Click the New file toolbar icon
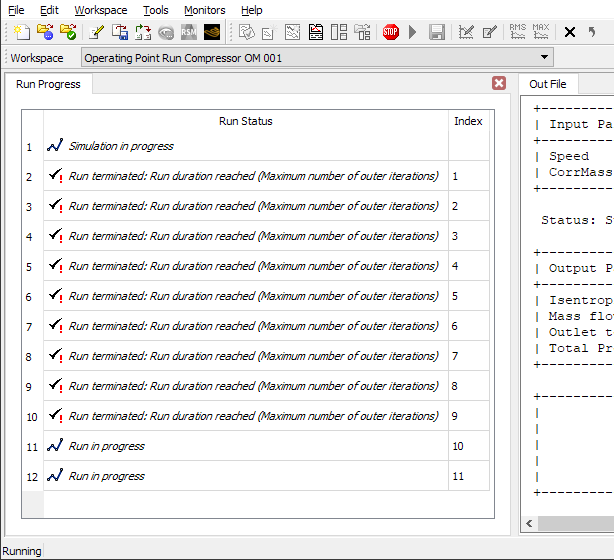The width and height of the screenshot is (614, 560). 22,32
